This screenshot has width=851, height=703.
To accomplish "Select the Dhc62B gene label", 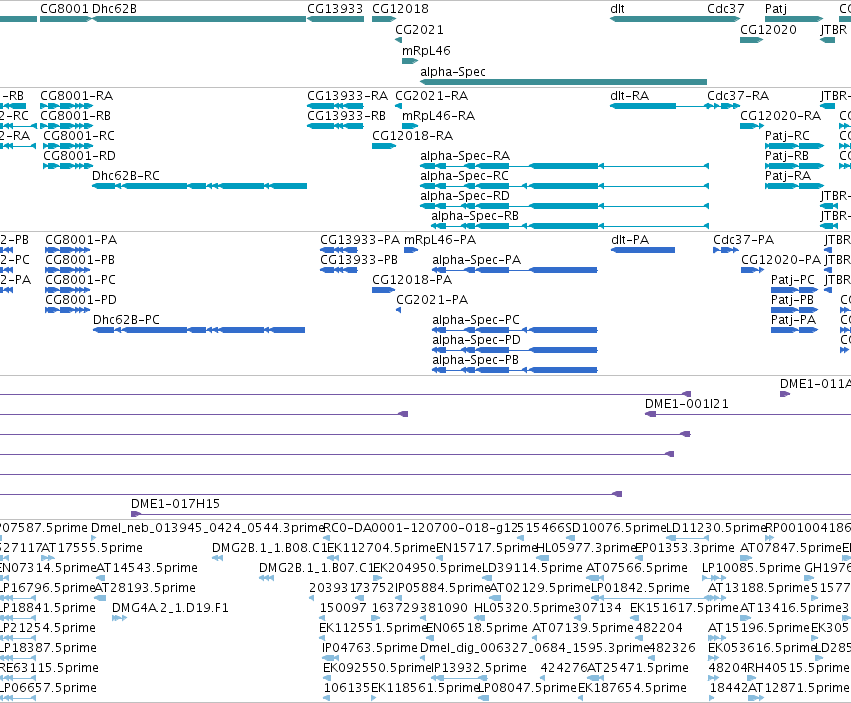I will (115, 9).
